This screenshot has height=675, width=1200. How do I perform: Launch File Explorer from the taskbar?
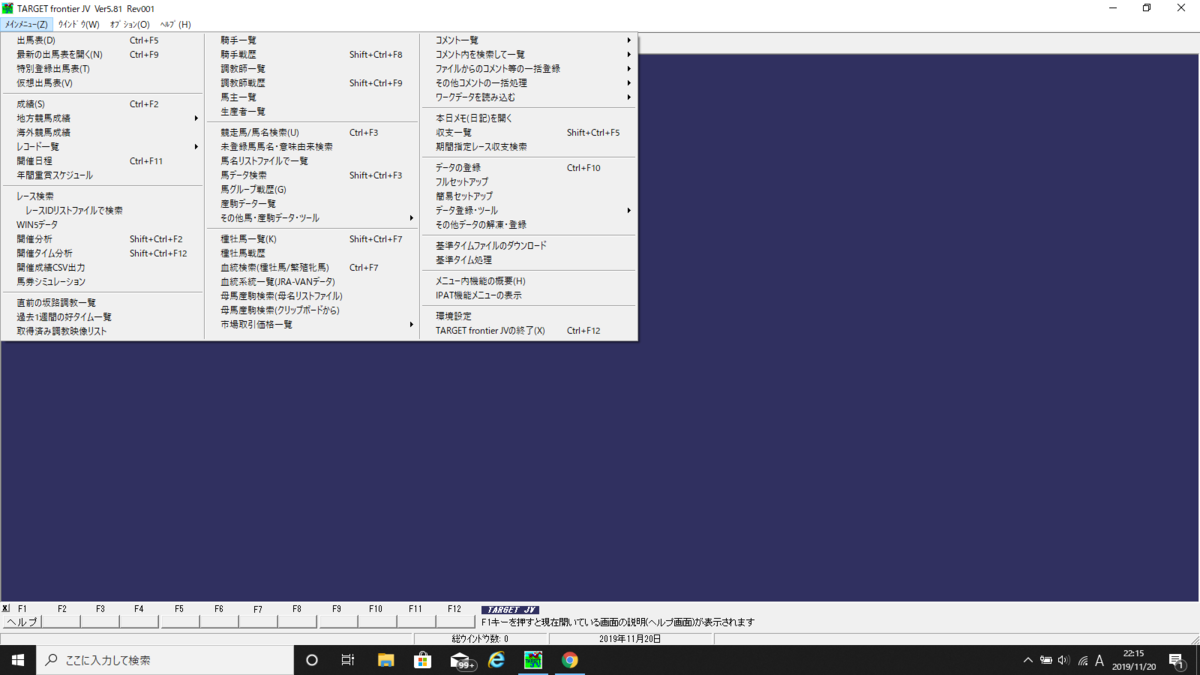(x=386, y=660)
